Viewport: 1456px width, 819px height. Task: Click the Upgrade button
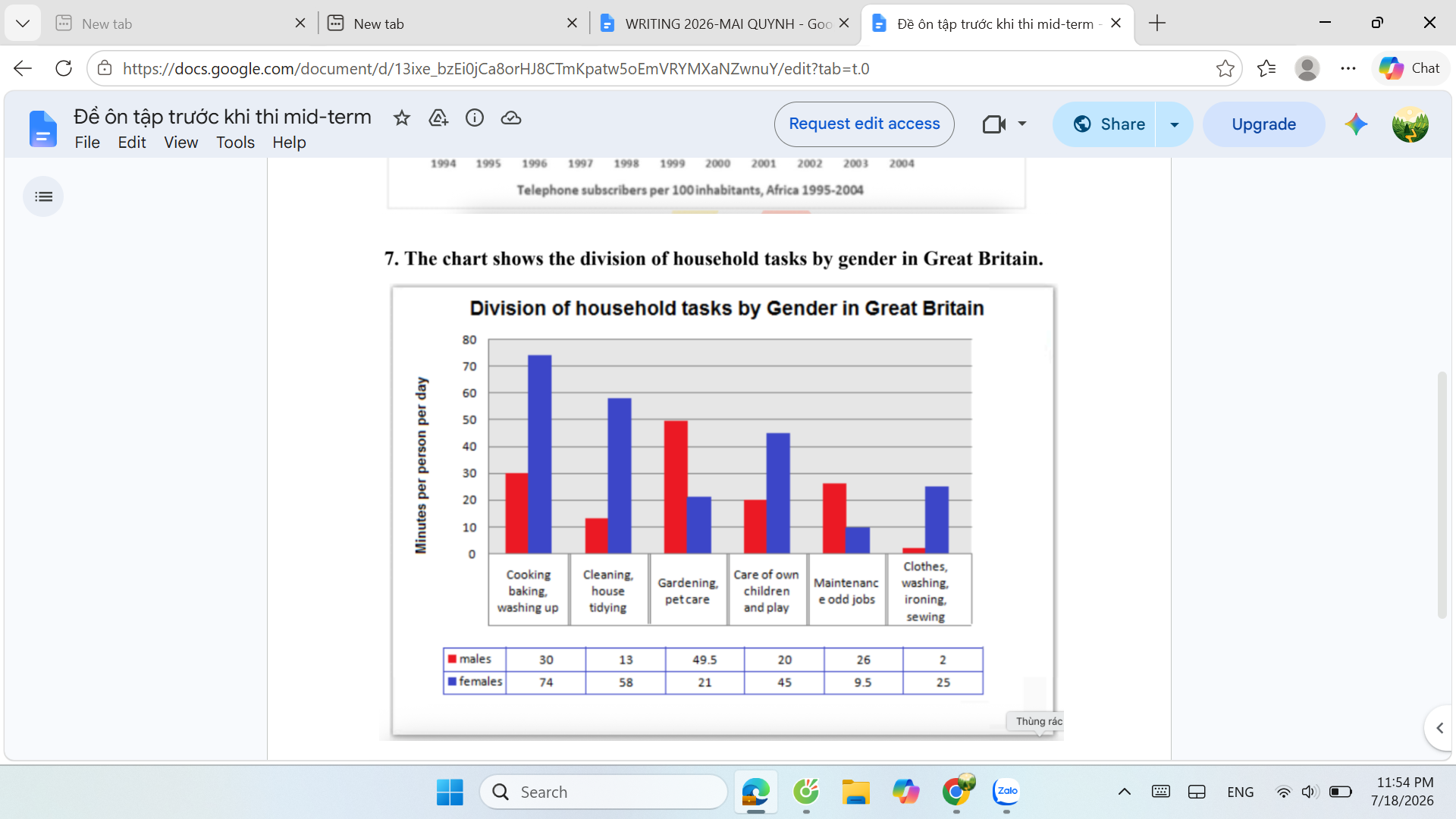pos(1263,124)
